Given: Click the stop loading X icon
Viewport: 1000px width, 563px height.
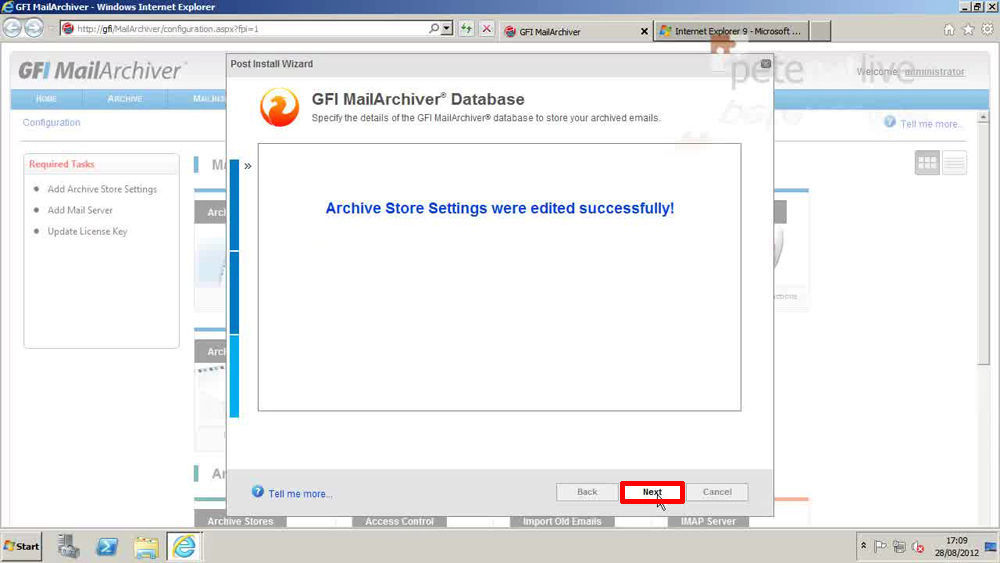Looking at the screenshot, I should (x=487, y=29).
